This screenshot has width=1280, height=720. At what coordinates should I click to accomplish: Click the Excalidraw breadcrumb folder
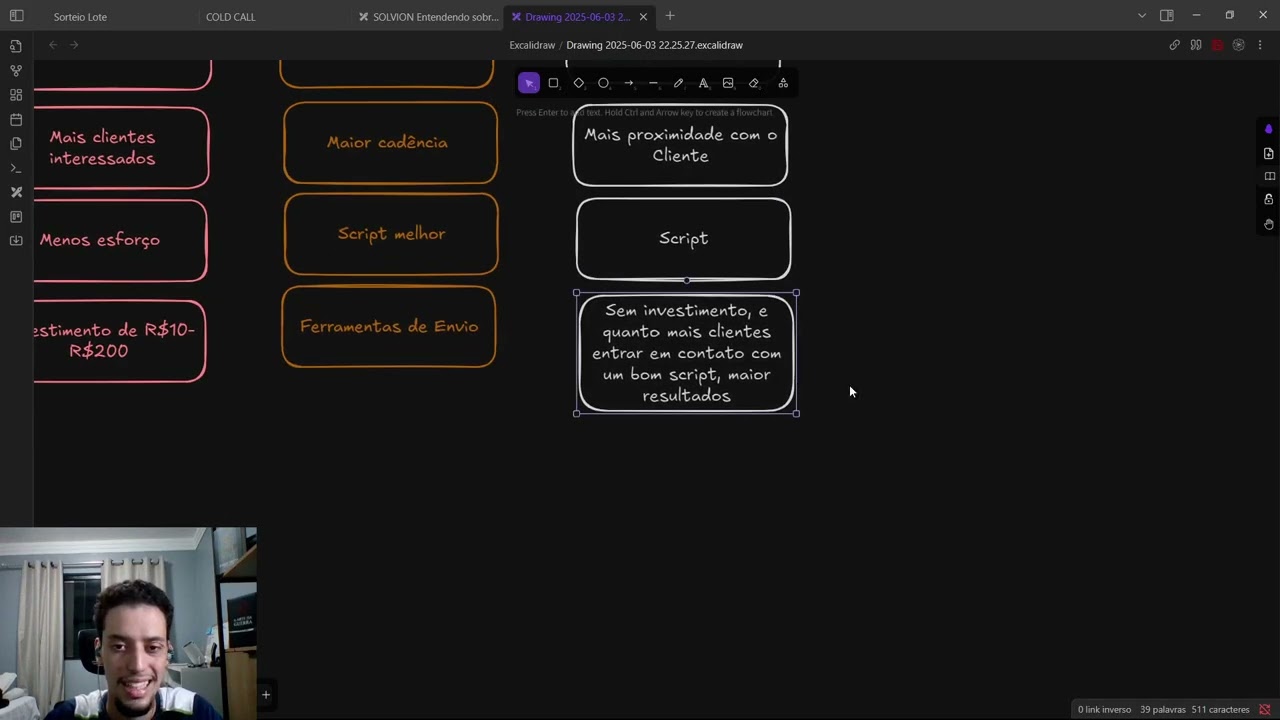pyautogui.click(x=532, y=45)
